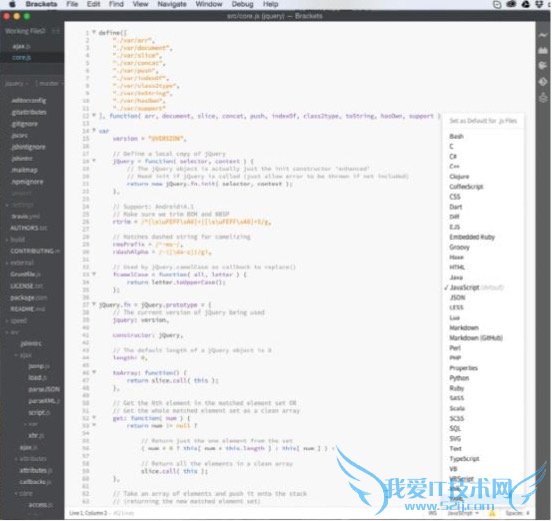Choose TypeScript from the language list
552x521 pixels.
pyautogui.click(x=464, y=459)
